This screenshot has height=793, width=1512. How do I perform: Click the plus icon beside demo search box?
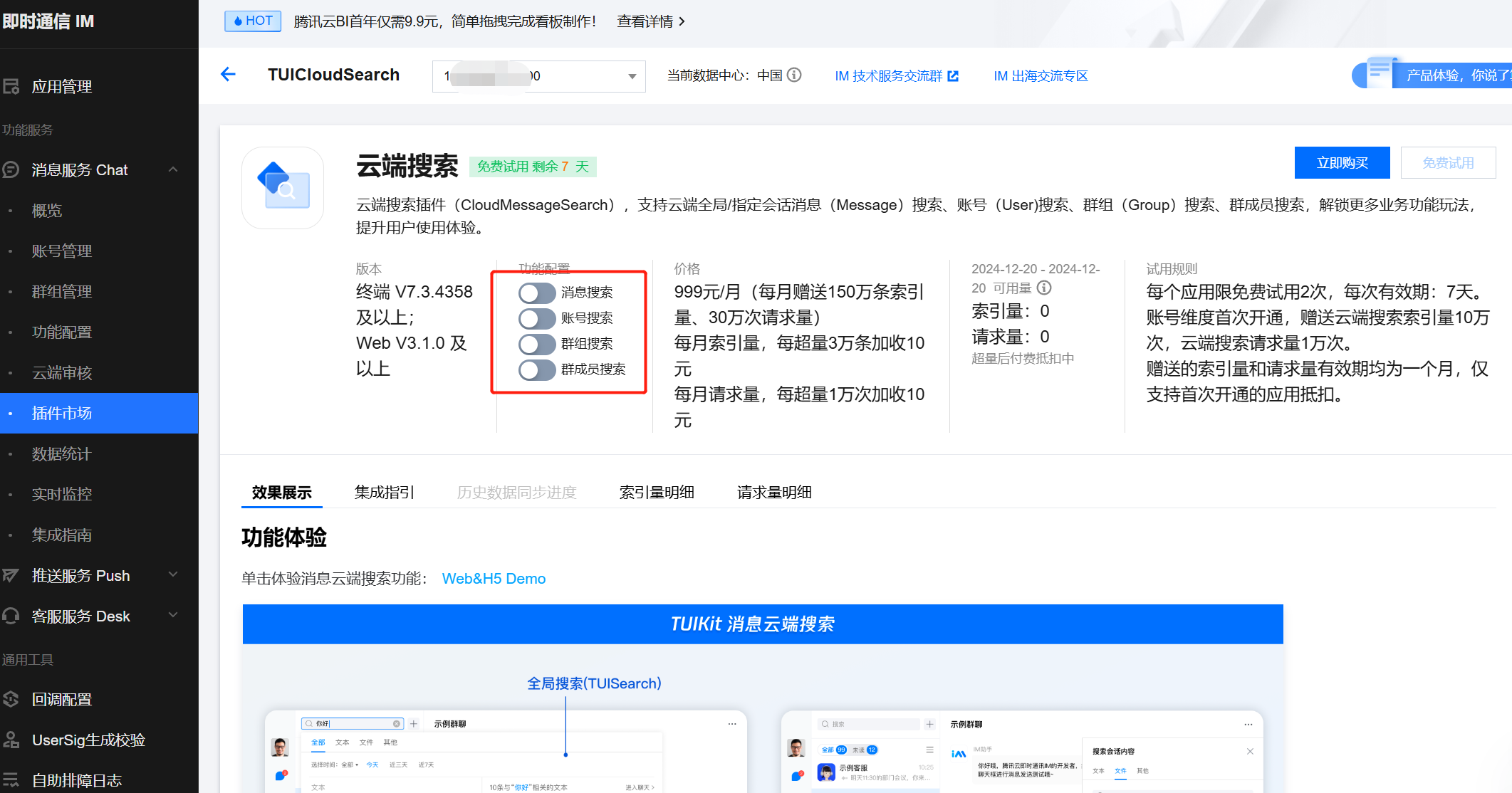pyautogui.click(x=413, y=724)
